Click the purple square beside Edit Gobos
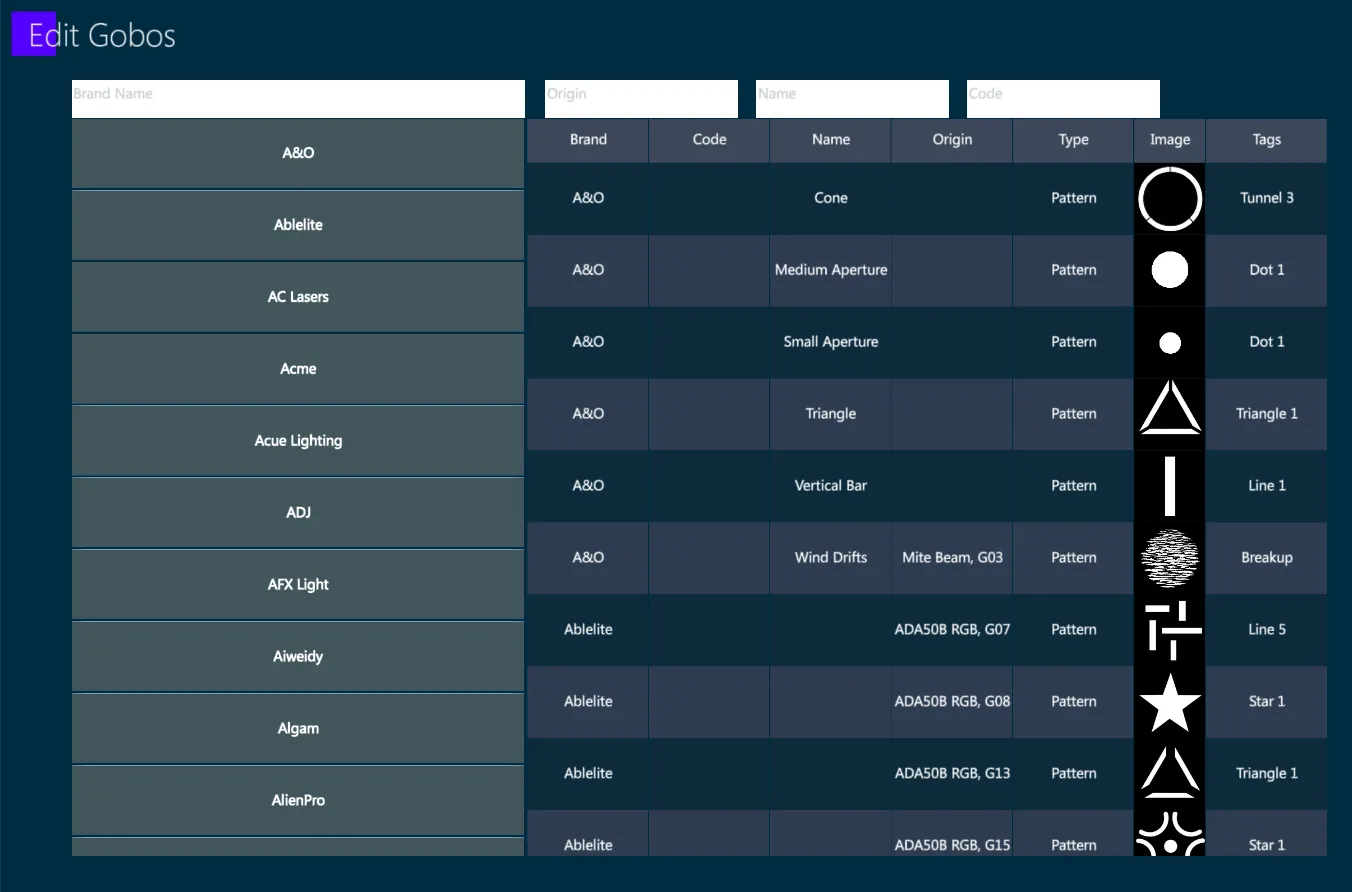This screenshot has width=1352, height=892. pyautogui.click(x=34, y=34)
